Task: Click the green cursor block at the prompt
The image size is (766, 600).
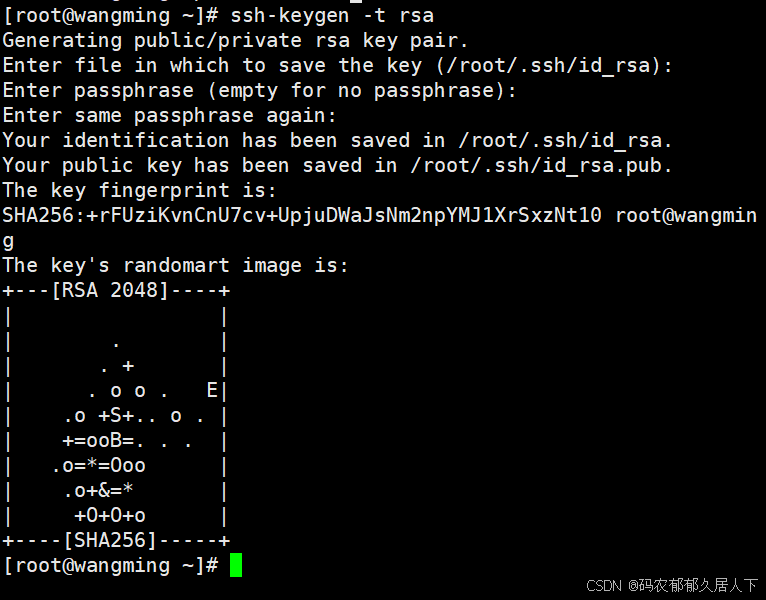Action: point(236,566)
